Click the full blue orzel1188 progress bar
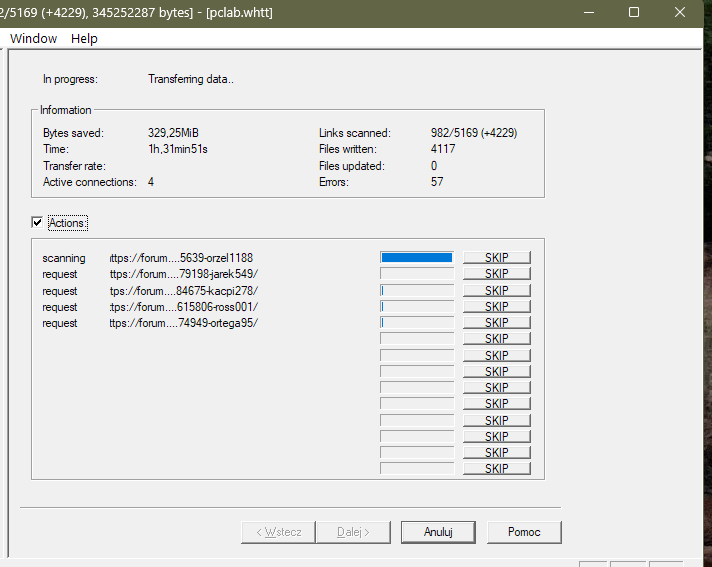The image size is (712, 567). point(417,257)
